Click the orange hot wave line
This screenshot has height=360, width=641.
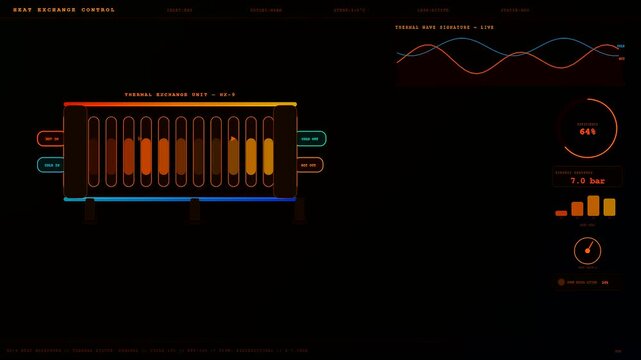(476, 73)
